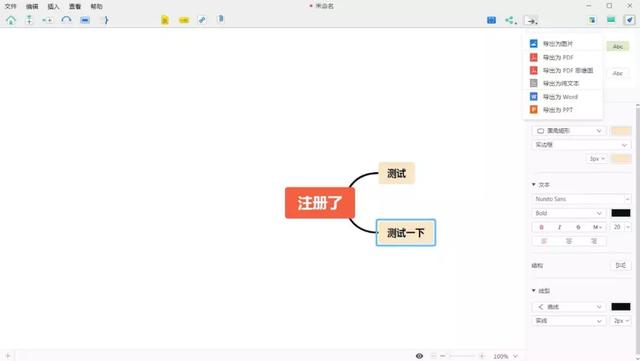This screenshot has height=361, width=640.
Task: Click the yellow note toolbar icon
Action: coord(164,20)
